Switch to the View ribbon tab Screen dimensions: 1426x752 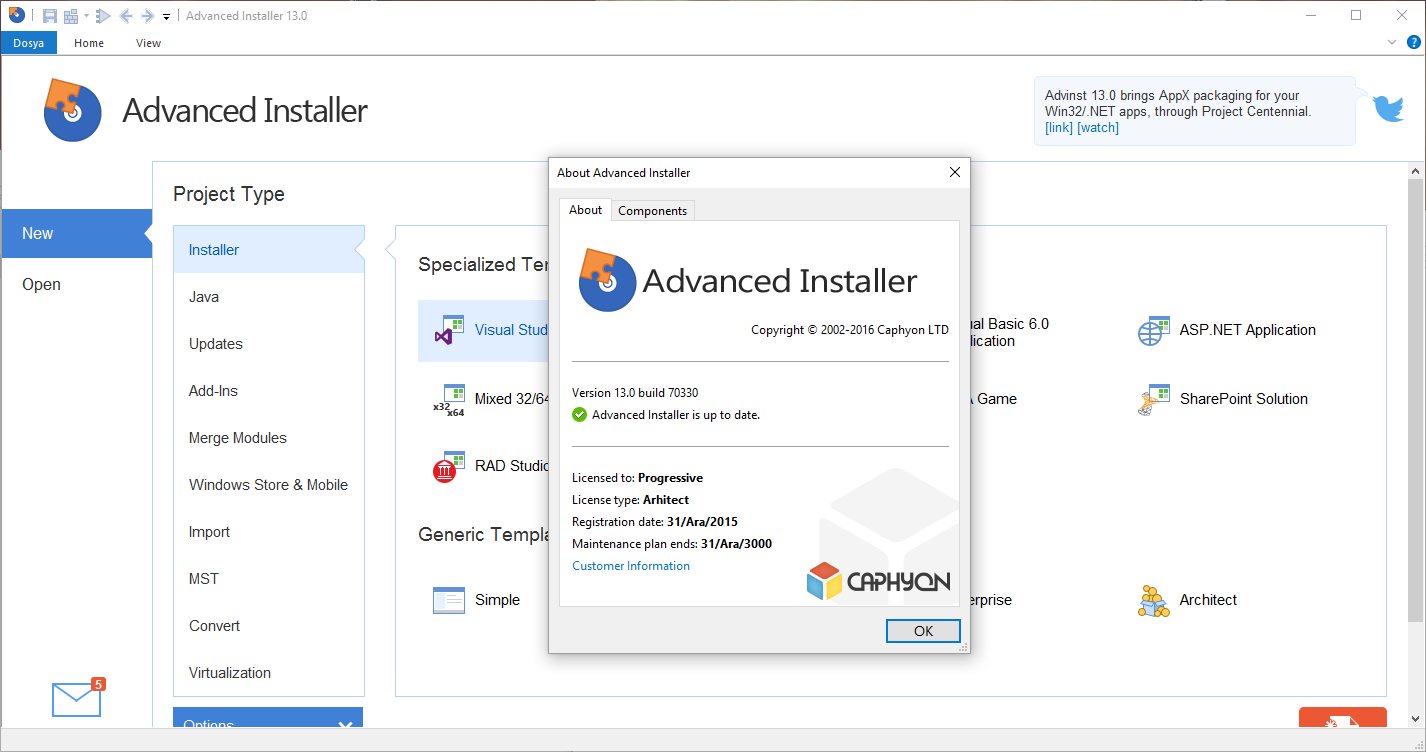tap(148, 43)
